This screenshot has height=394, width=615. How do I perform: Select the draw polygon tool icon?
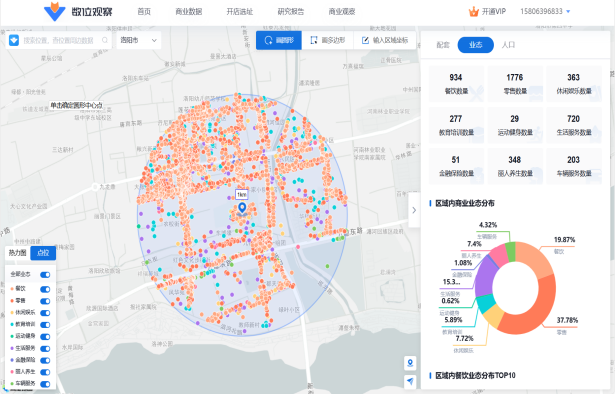click(314, 40)
